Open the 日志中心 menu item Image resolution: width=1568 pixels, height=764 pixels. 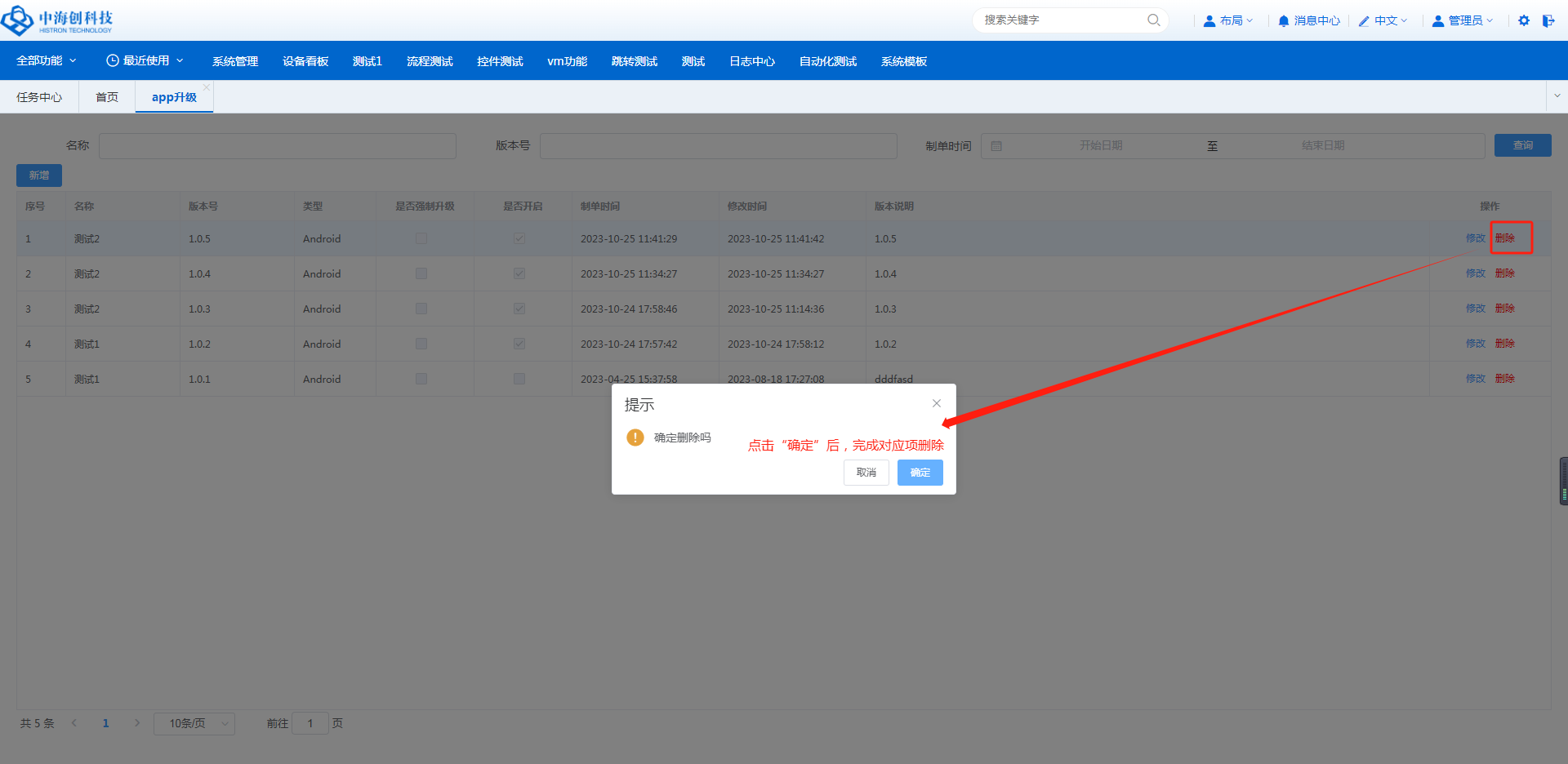click(751, 61)
